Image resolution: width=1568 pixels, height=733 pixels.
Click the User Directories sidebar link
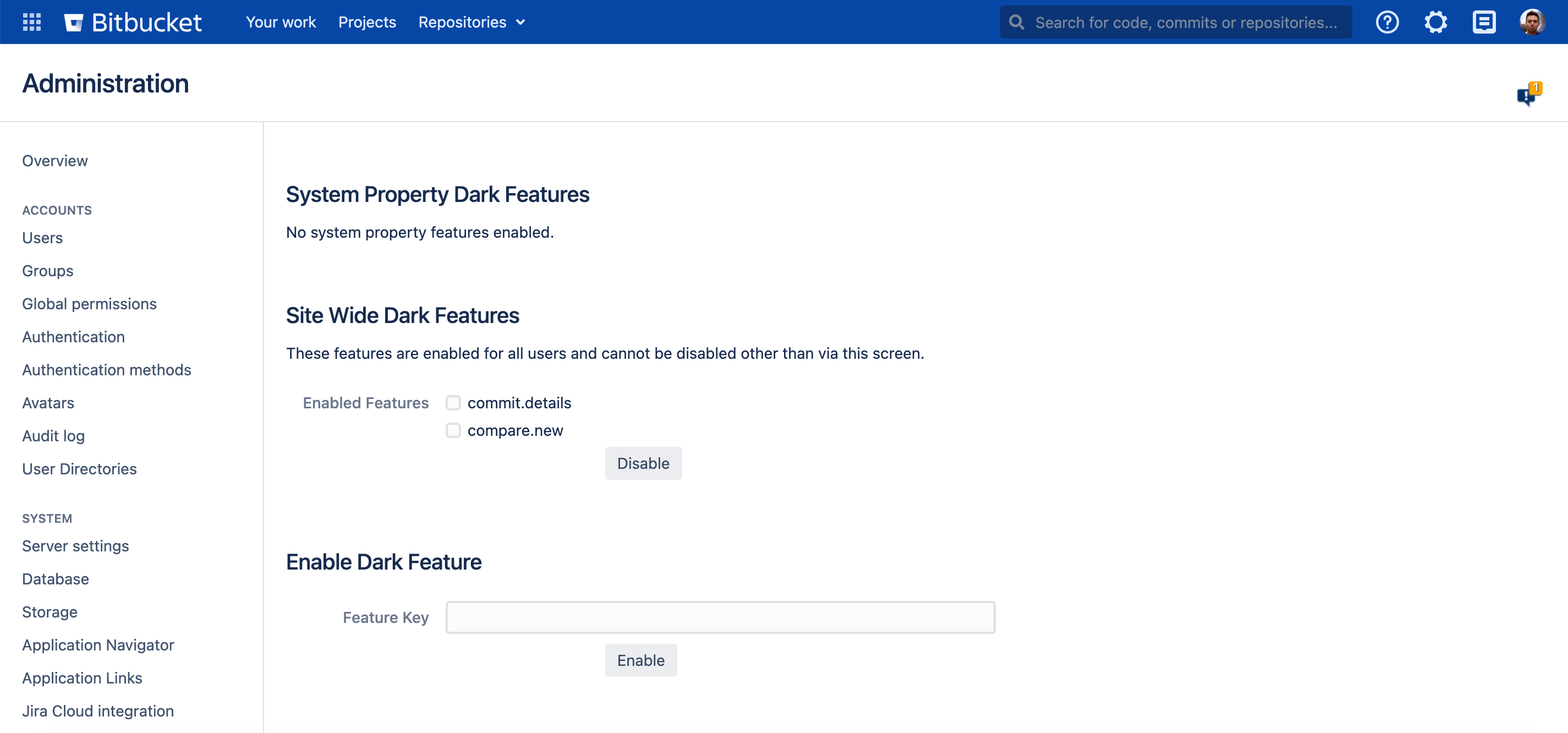point(79,468)
